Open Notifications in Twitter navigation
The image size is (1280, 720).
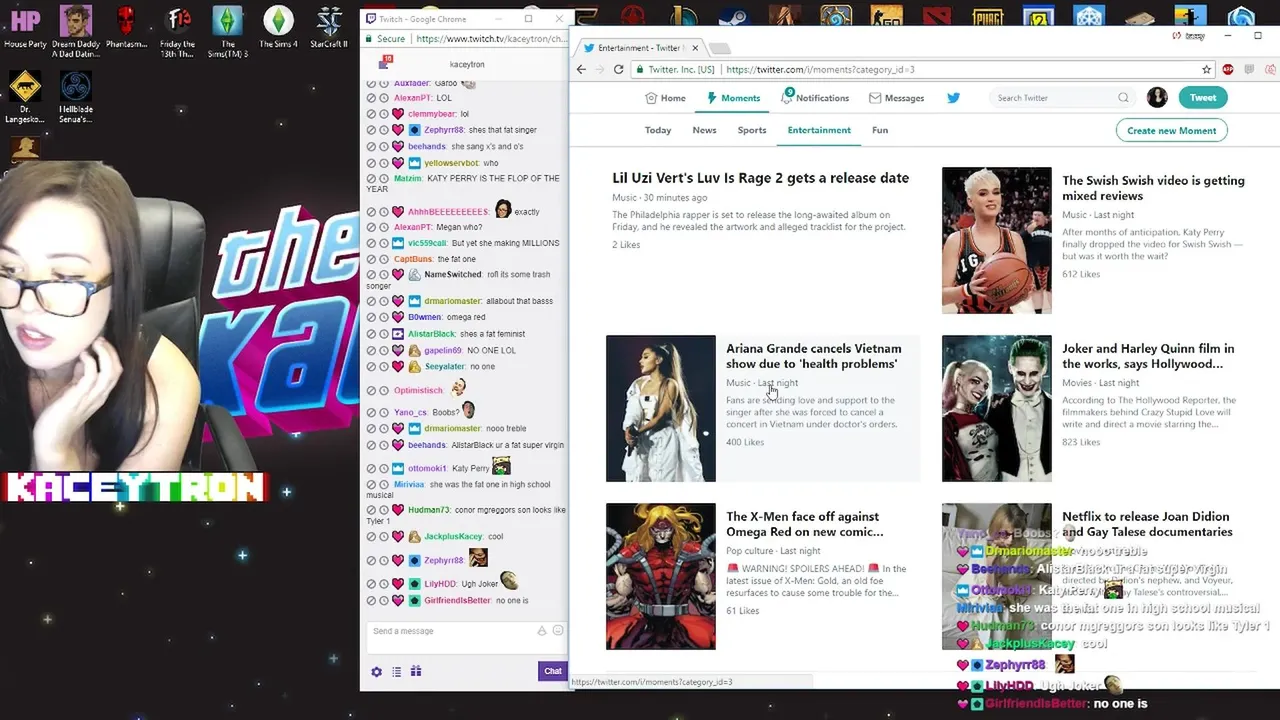[815, 98]
